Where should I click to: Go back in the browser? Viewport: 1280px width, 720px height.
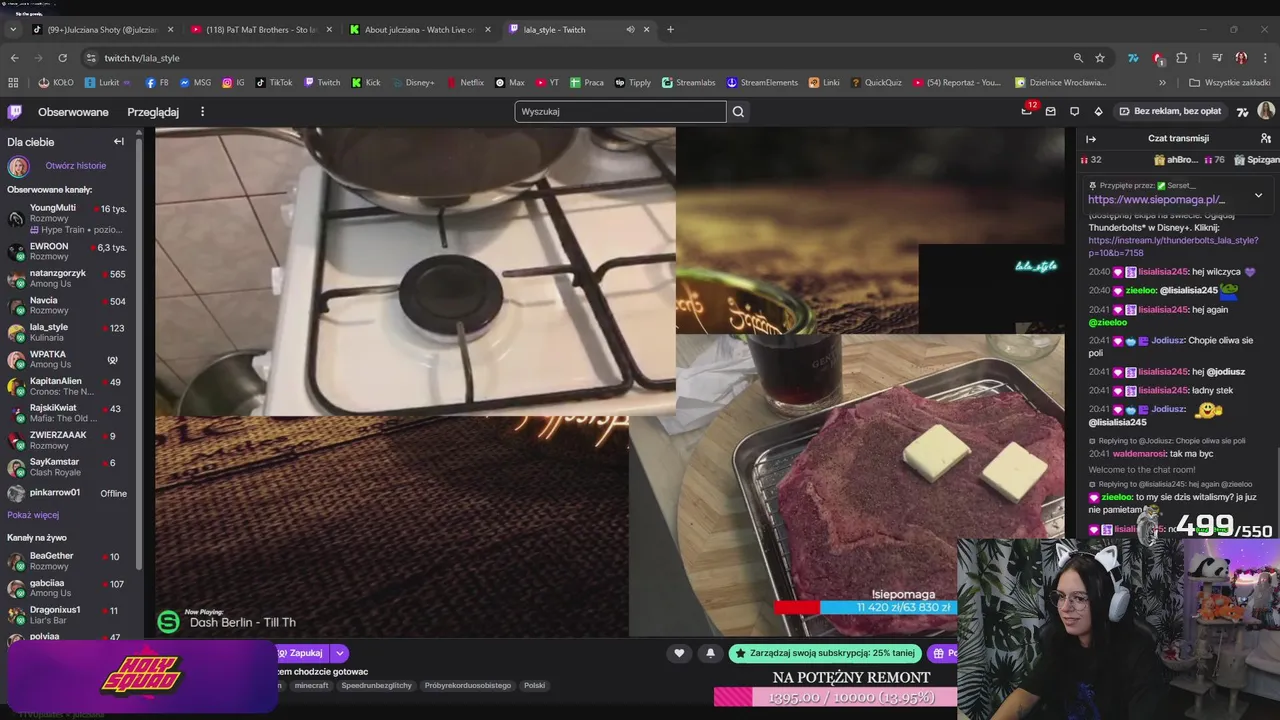(x=14, y=58)
